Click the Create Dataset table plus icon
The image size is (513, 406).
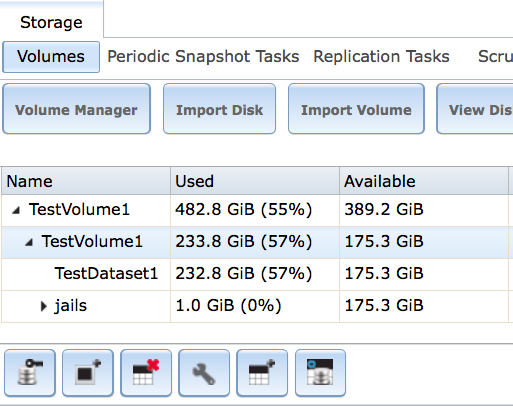pos(262,373)
